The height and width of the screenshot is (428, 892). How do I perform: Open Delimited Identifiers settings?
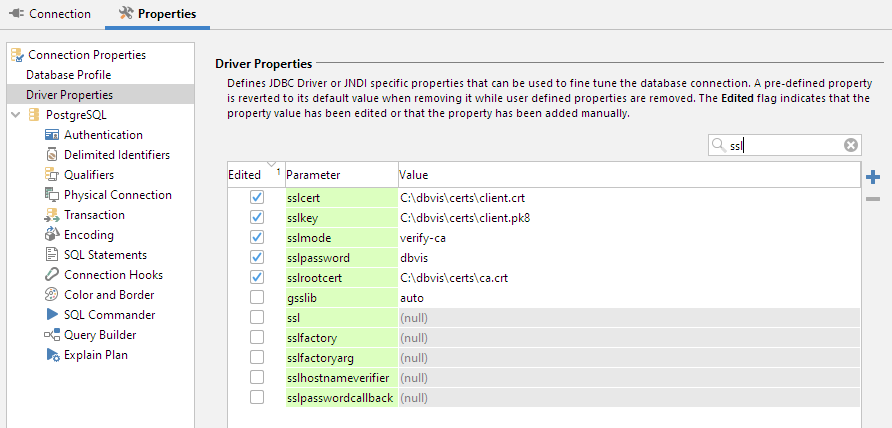click(x=116, y=155)
